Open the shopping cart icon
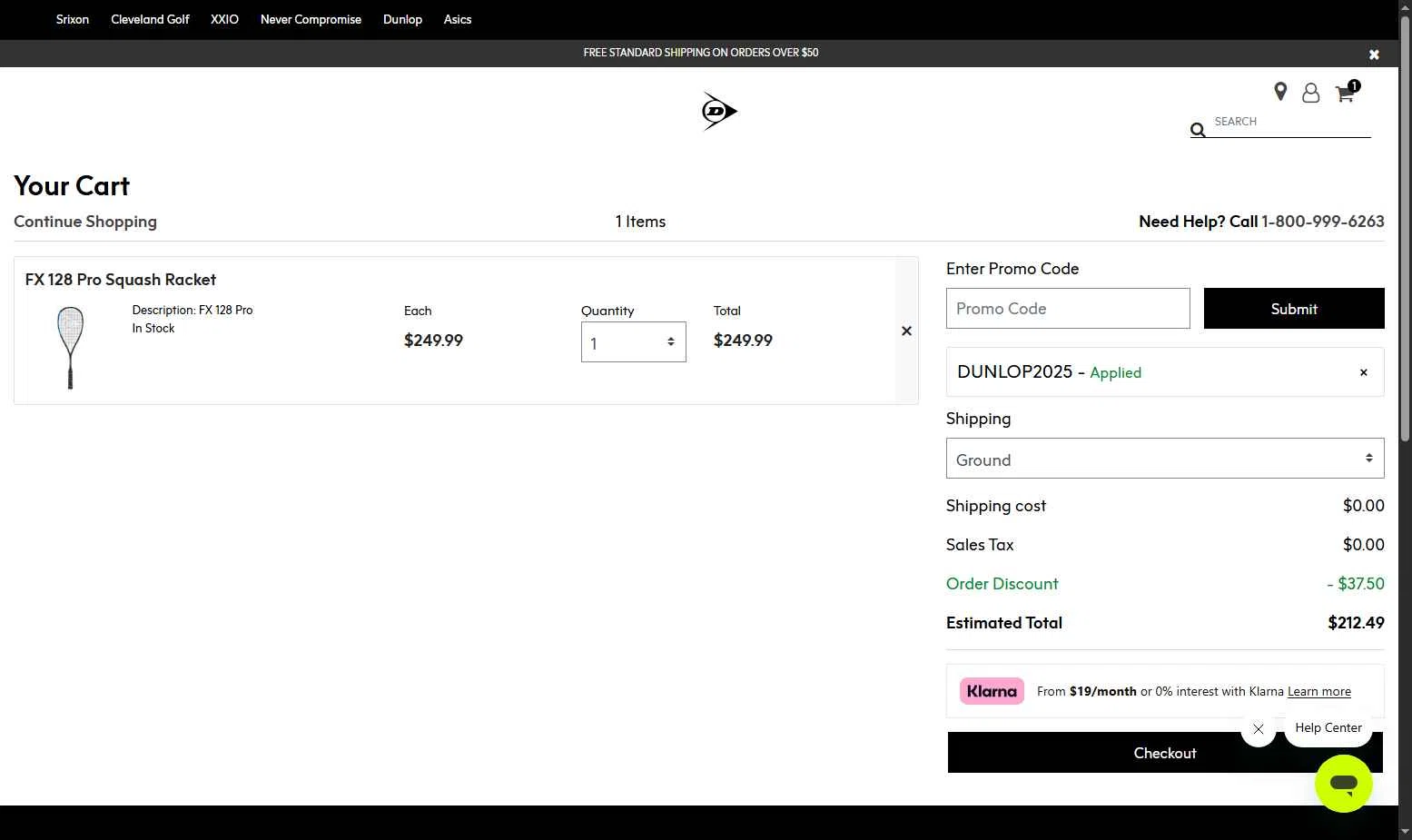The height and width of the screenshot is (840, 1412). [1346, 93]
